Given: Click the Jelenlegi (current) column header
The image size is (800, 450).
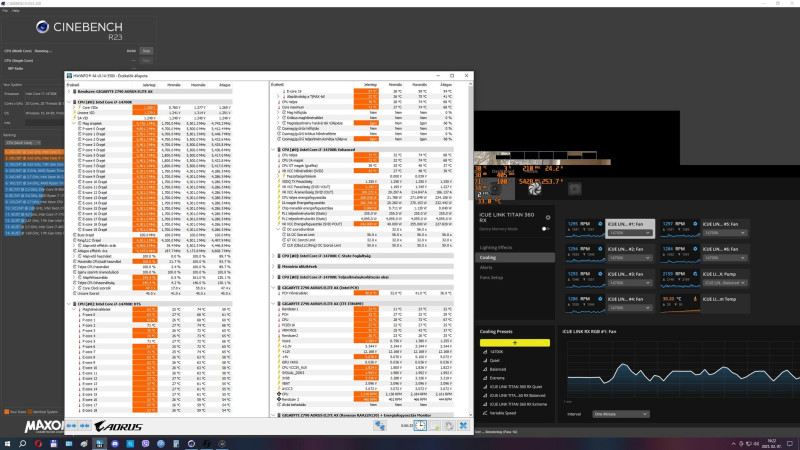Looking at the screenshot, I should [x=148, y=85].
